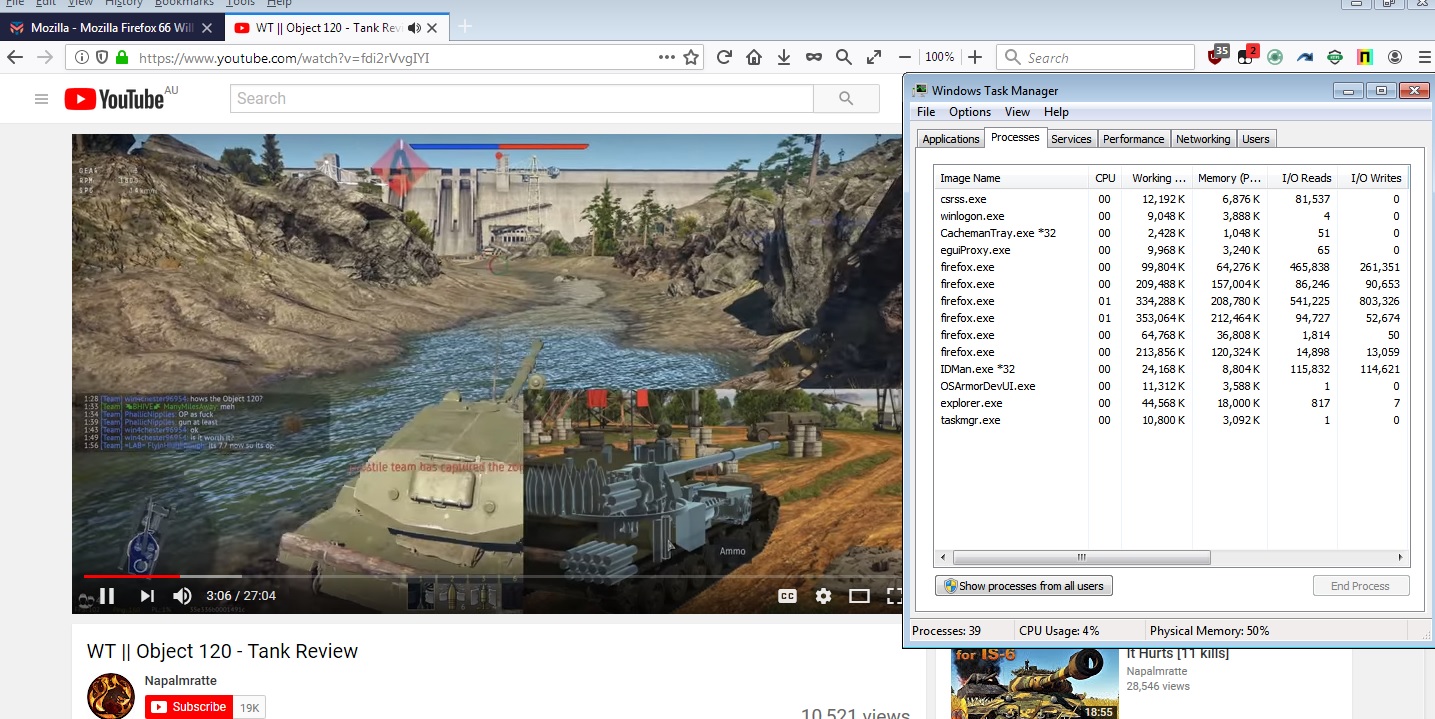Open the page actions three-dot menu
Viewport: 1435px width, 719px height.
(x=666, y=58)
